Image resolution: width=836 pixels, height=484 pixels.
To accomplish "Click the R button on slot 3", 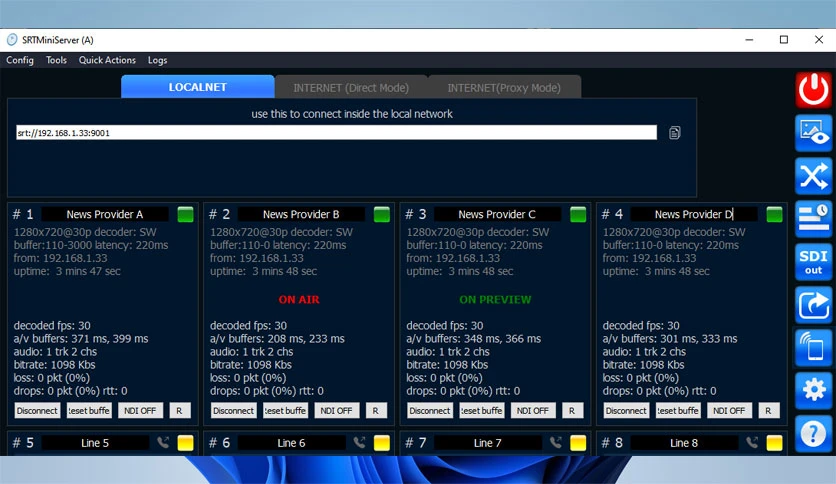I will (572, 410).
